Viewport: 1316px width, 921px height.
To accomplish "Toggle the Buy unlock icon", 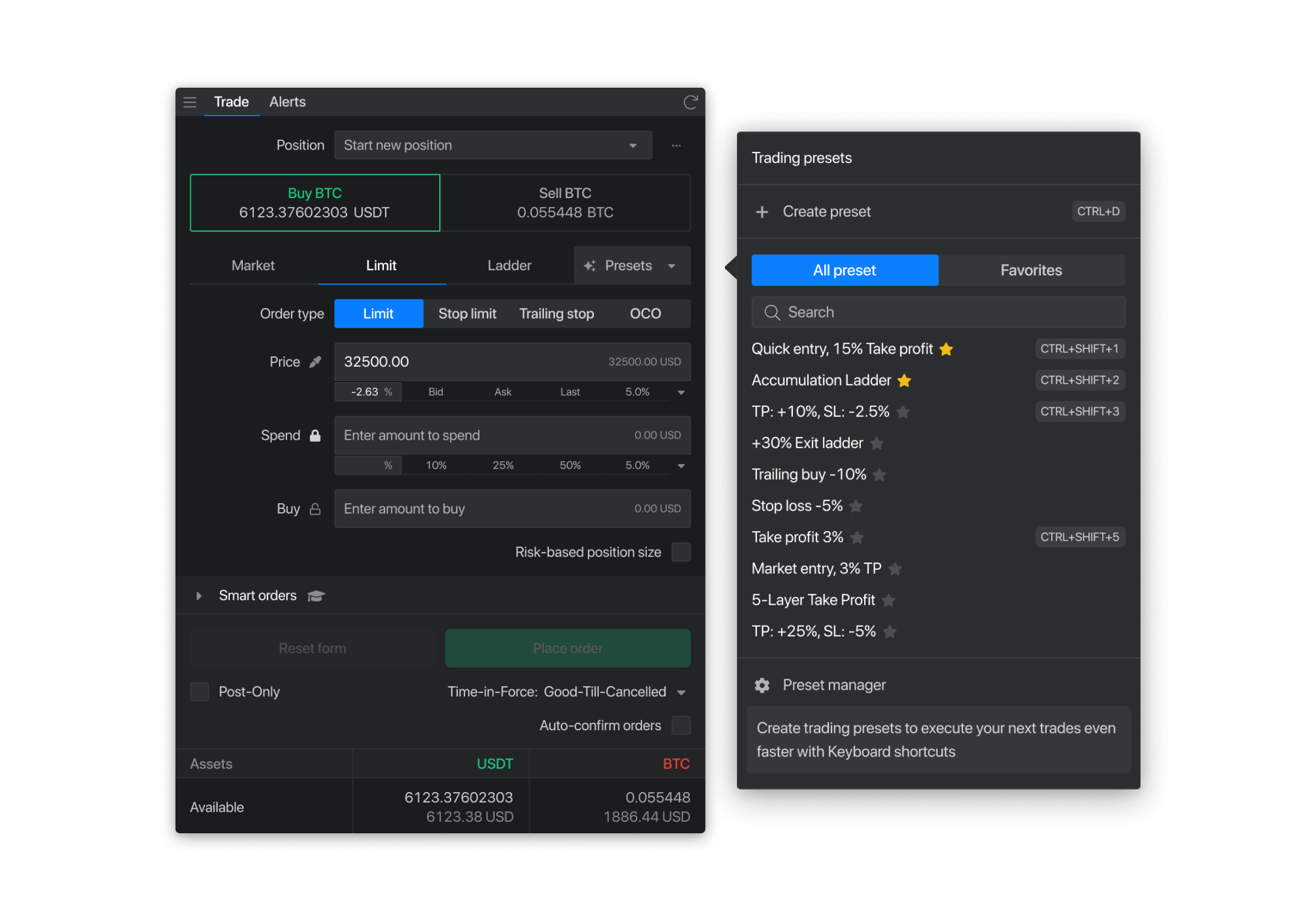I will coord(315,509).
